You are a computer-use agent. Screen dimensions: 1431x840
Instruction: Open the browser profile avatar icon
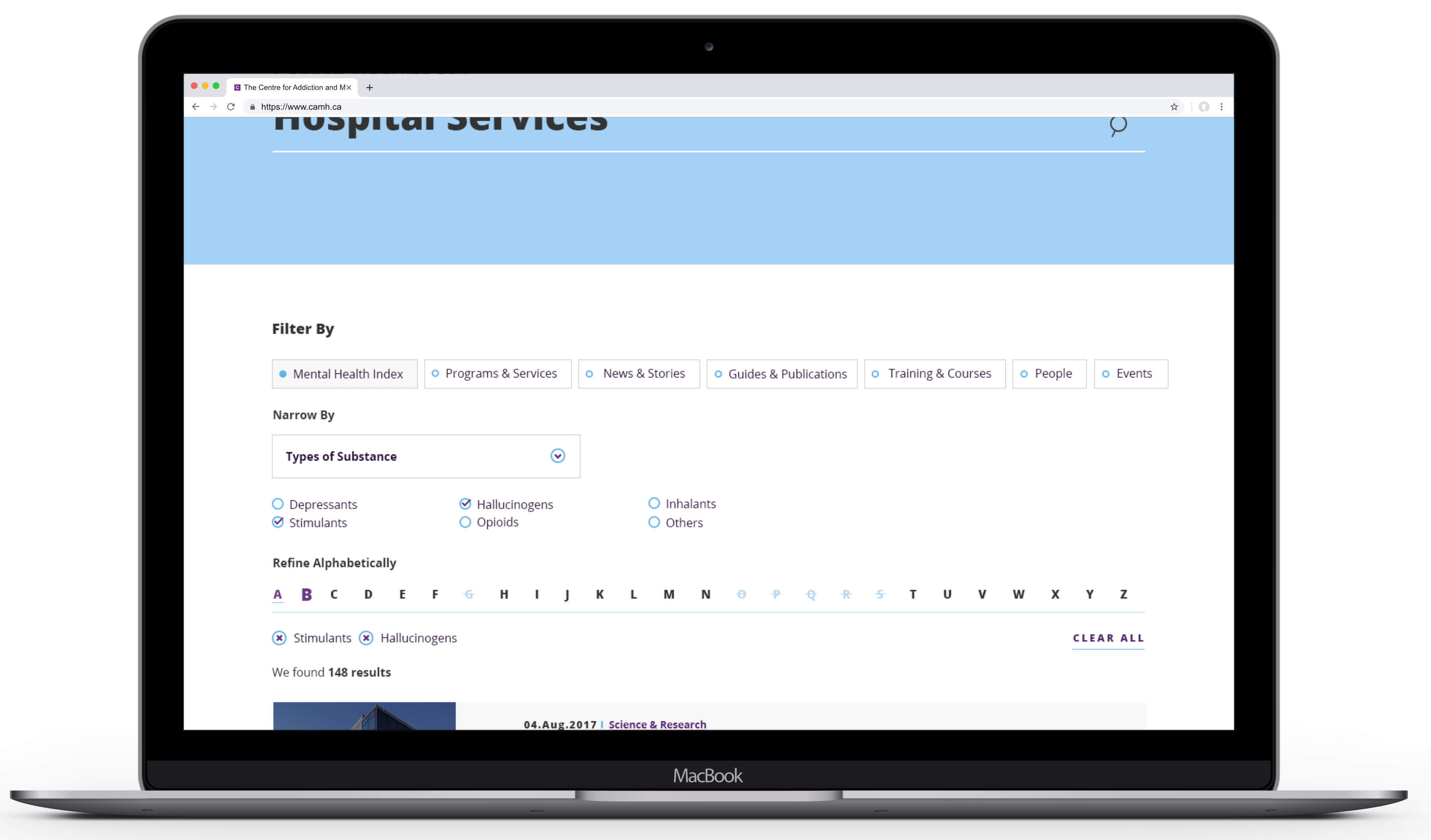pos(1203,107)
